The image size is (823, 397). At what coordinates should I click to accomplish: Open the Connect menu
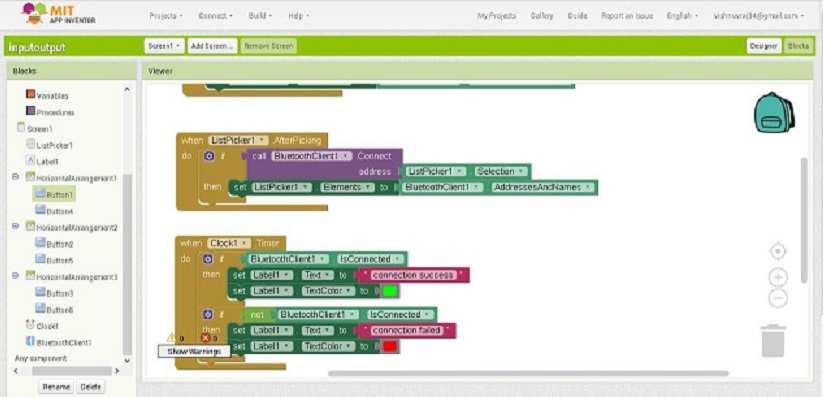point(215,16)
